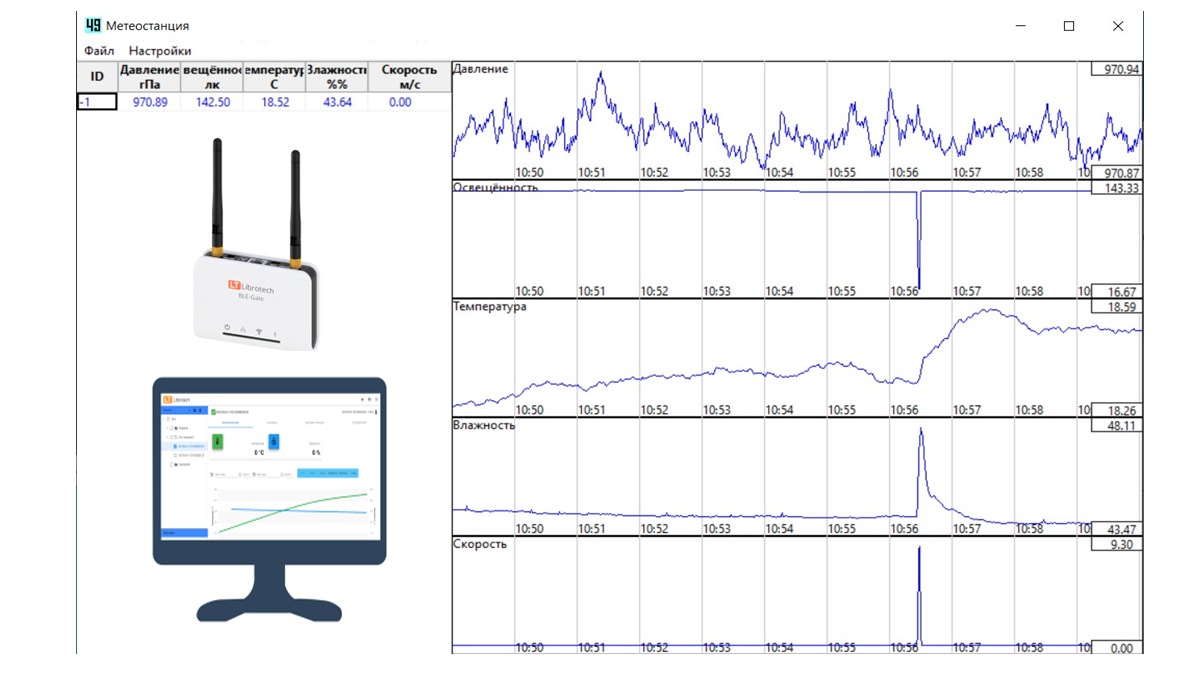Click the Скорость м/с column header
This screenshot has width=1180, height=690.
[409, 77]
